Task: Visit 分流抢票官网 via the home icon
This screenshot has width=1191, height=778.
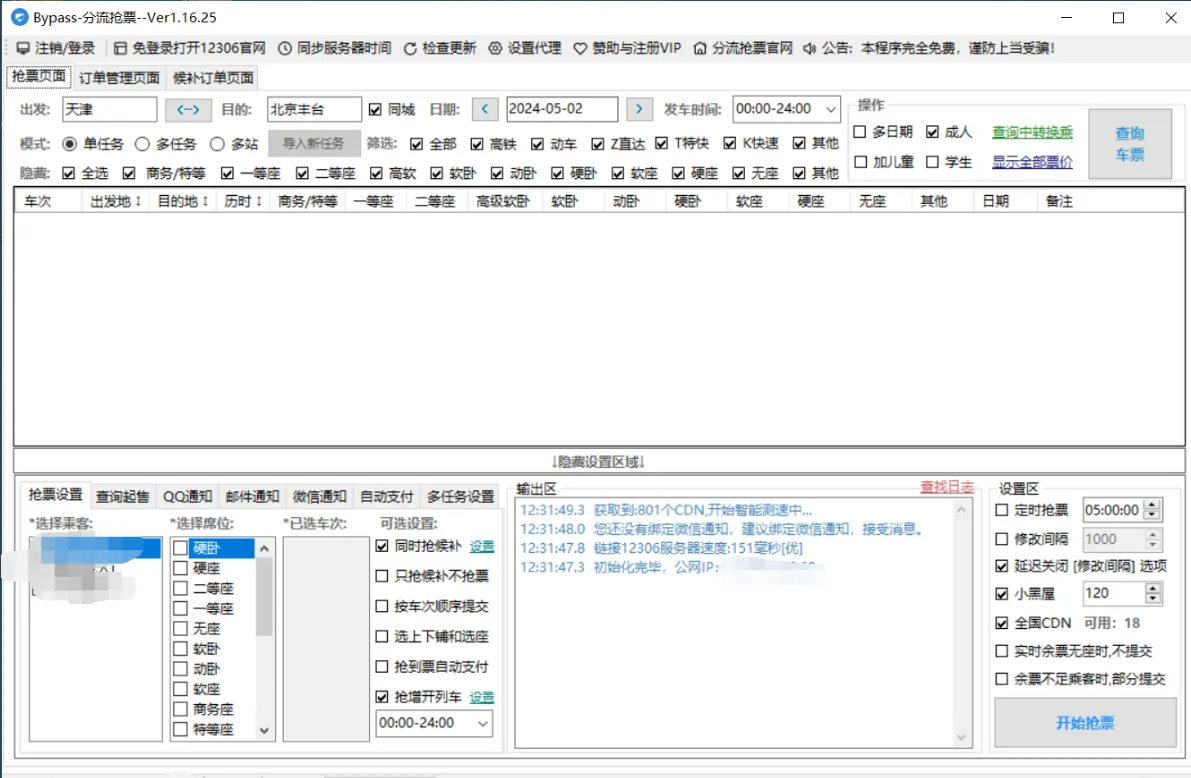Action: point(700,47)
